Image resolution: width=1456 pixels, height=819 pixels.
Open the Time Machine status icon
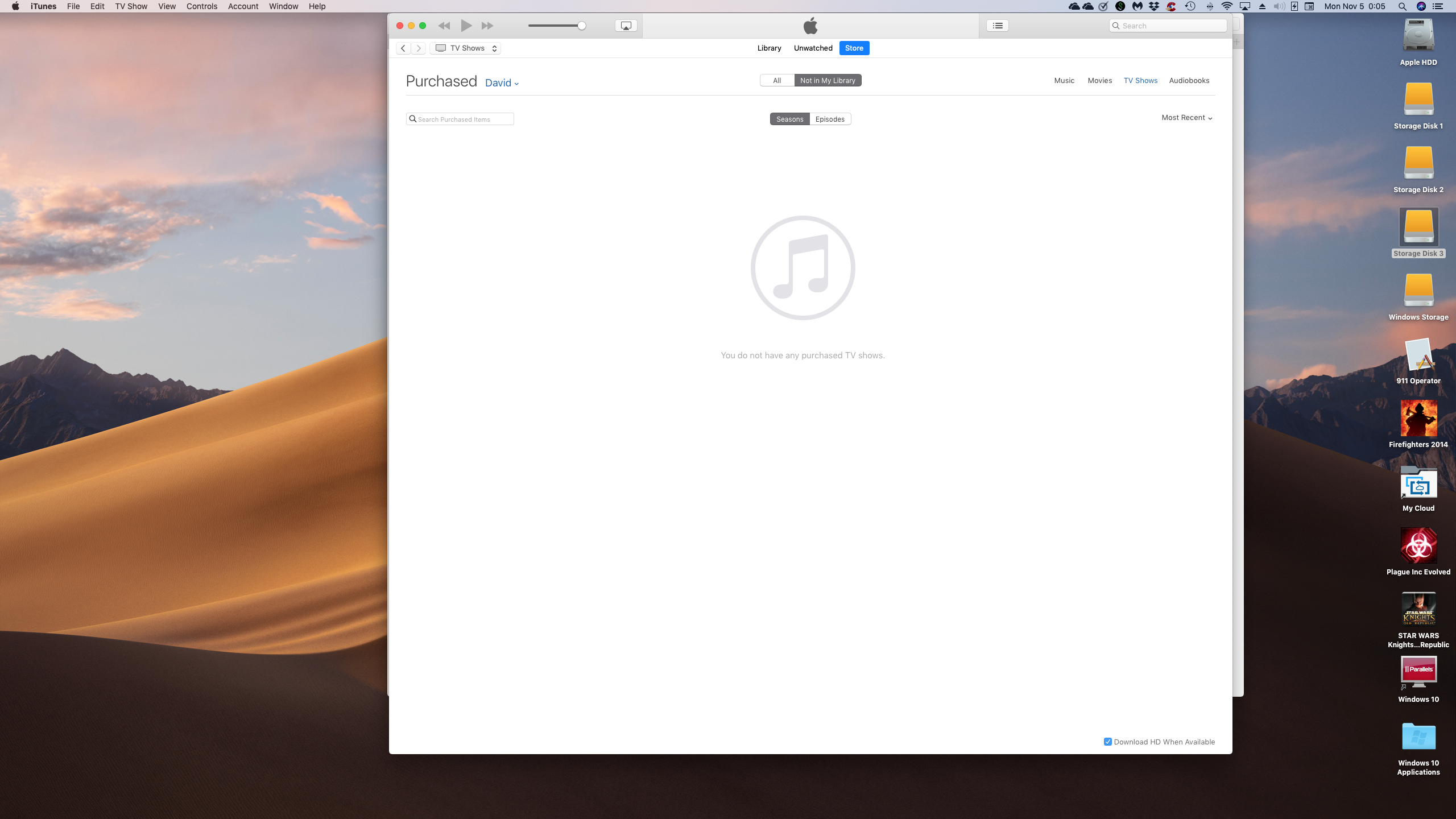(1190, 6)
